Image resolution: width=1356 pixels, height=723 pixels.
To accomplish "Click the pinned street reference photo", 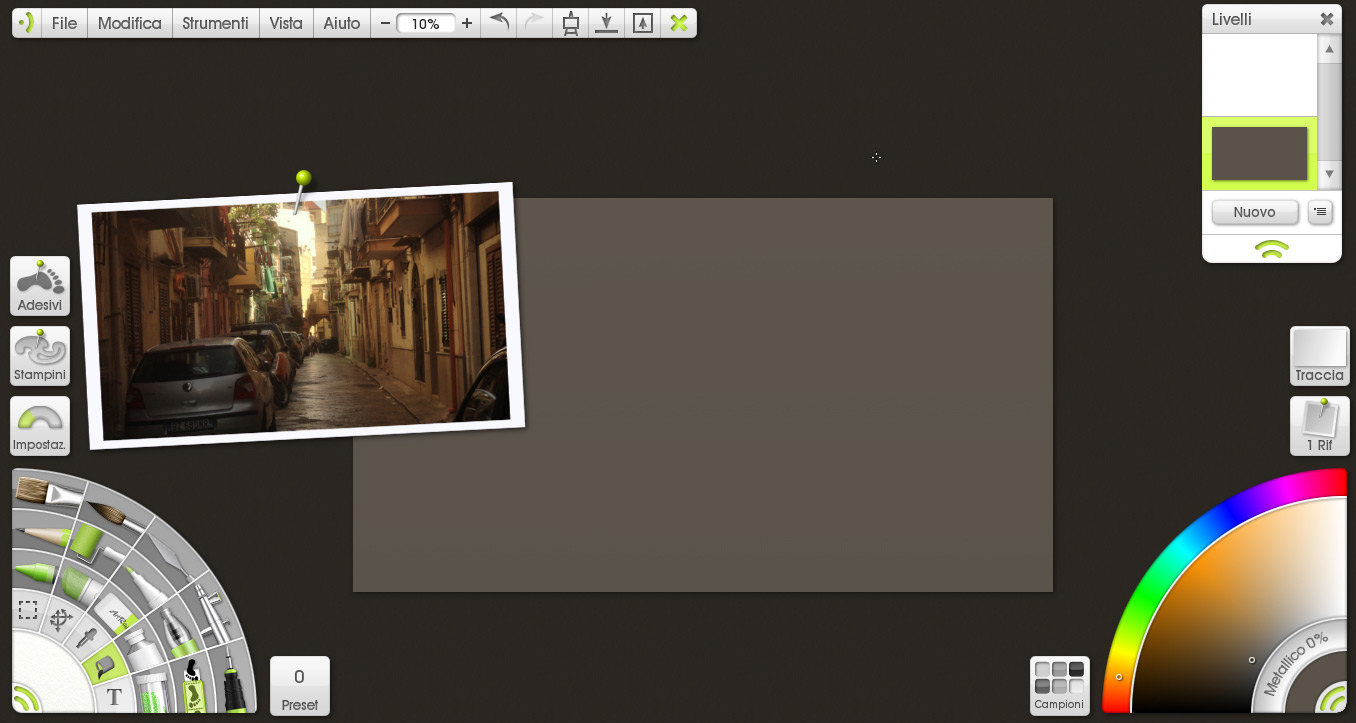I will (x=301, y=316).
